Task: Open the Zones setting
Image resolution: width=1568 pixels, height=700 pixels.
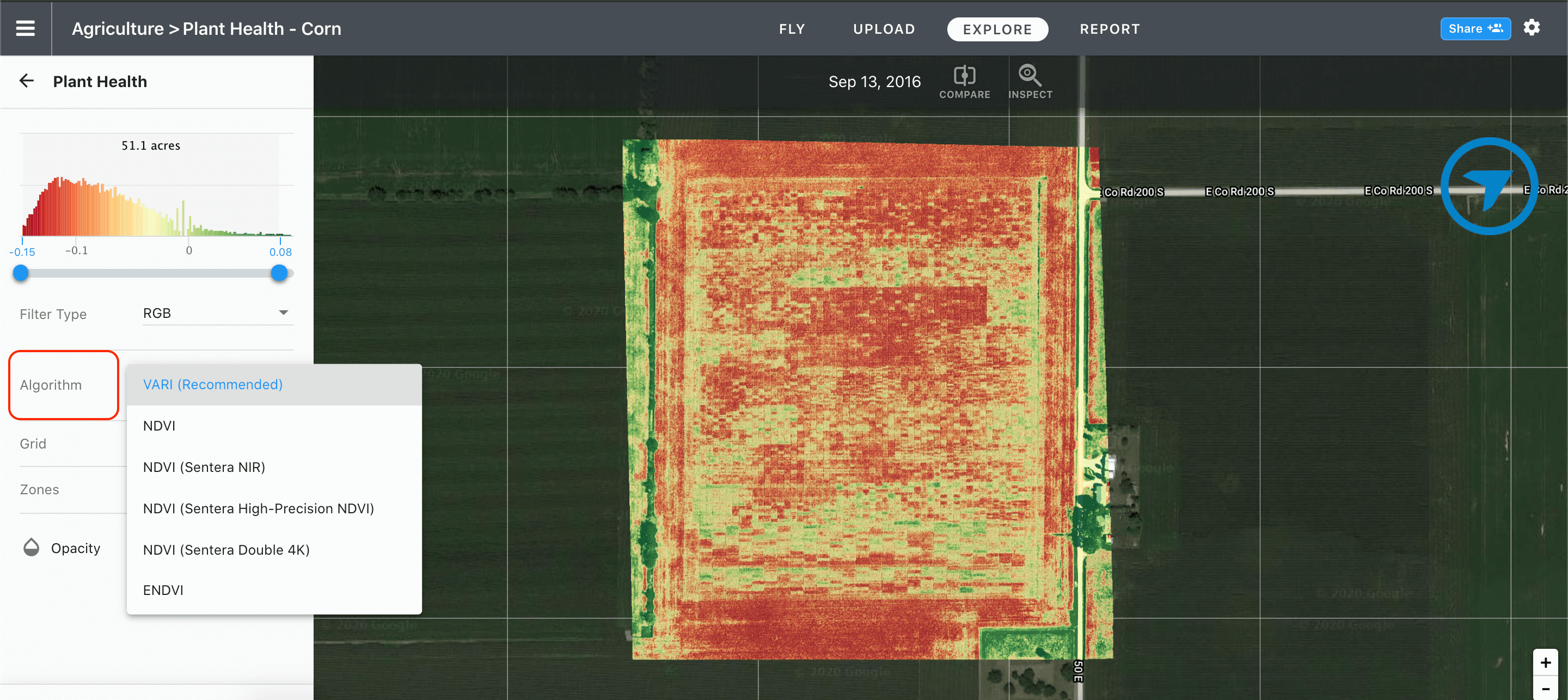Action: pos(40,489)
